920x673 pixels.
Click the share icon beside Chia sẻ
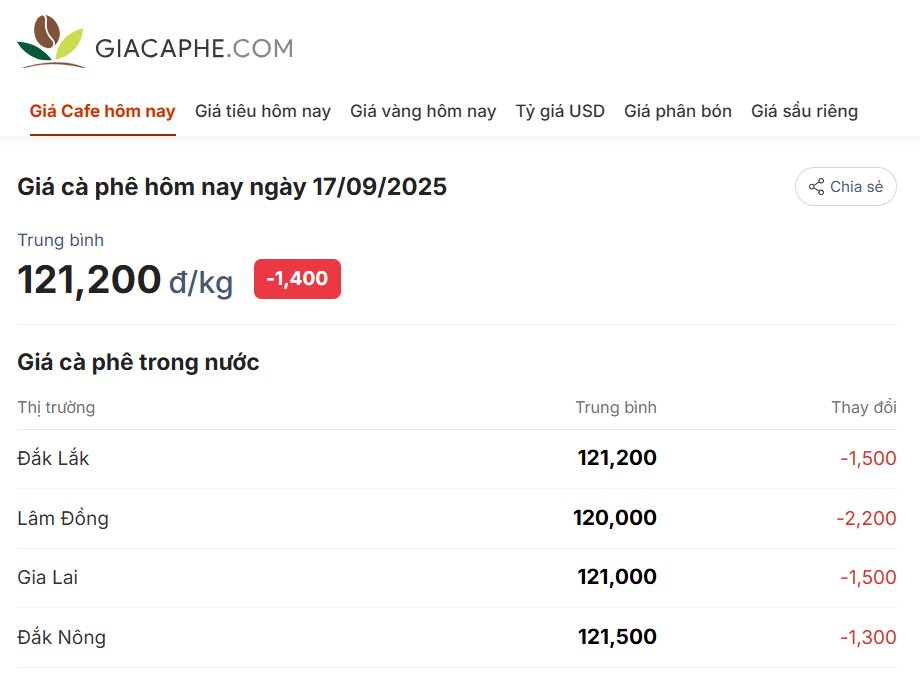pyautogui.click(x=816, y=187)
